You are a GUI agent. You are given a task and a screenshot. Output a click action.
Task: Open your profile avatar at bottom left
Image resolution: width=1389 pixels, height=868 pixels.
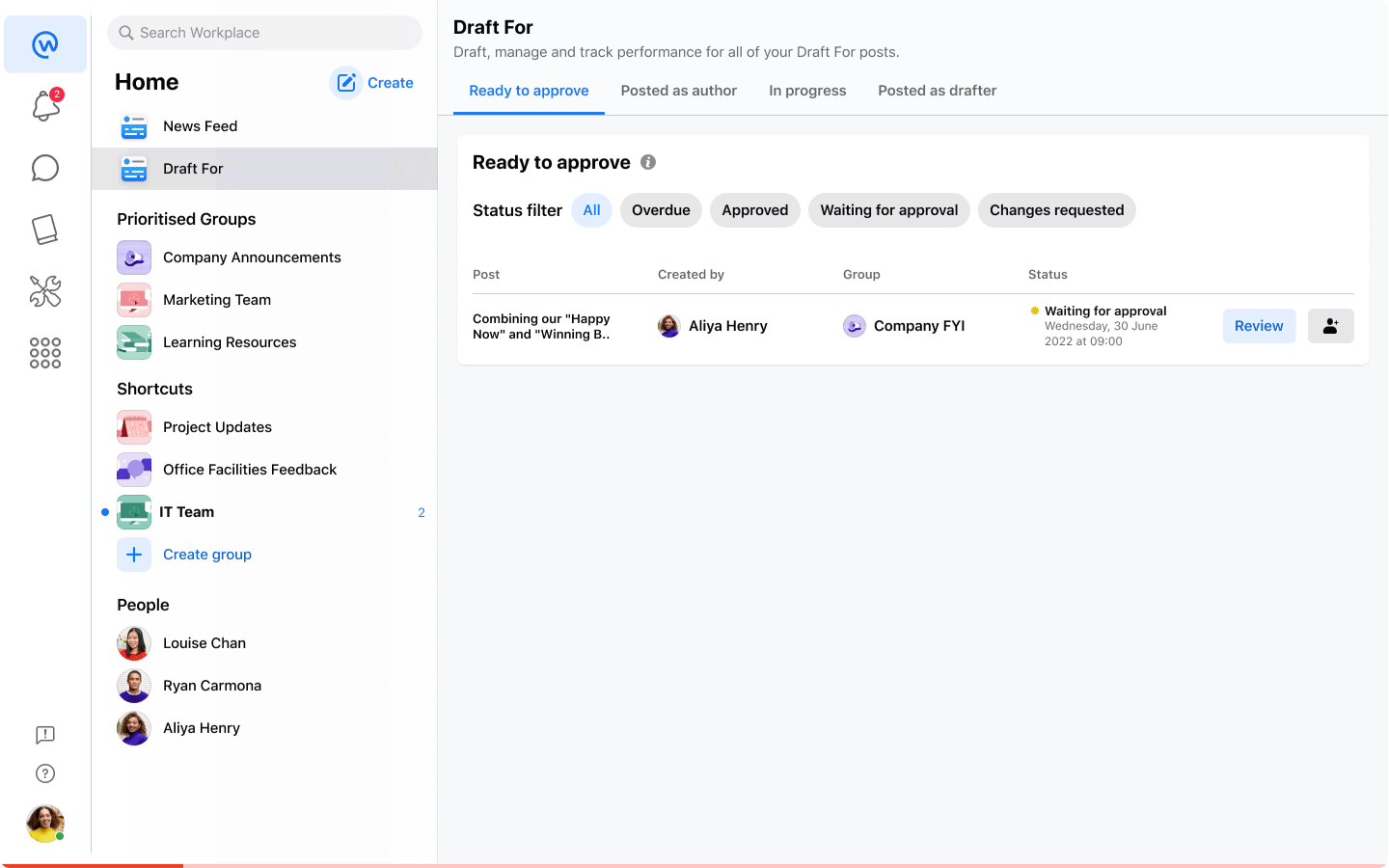coord(44,823)
